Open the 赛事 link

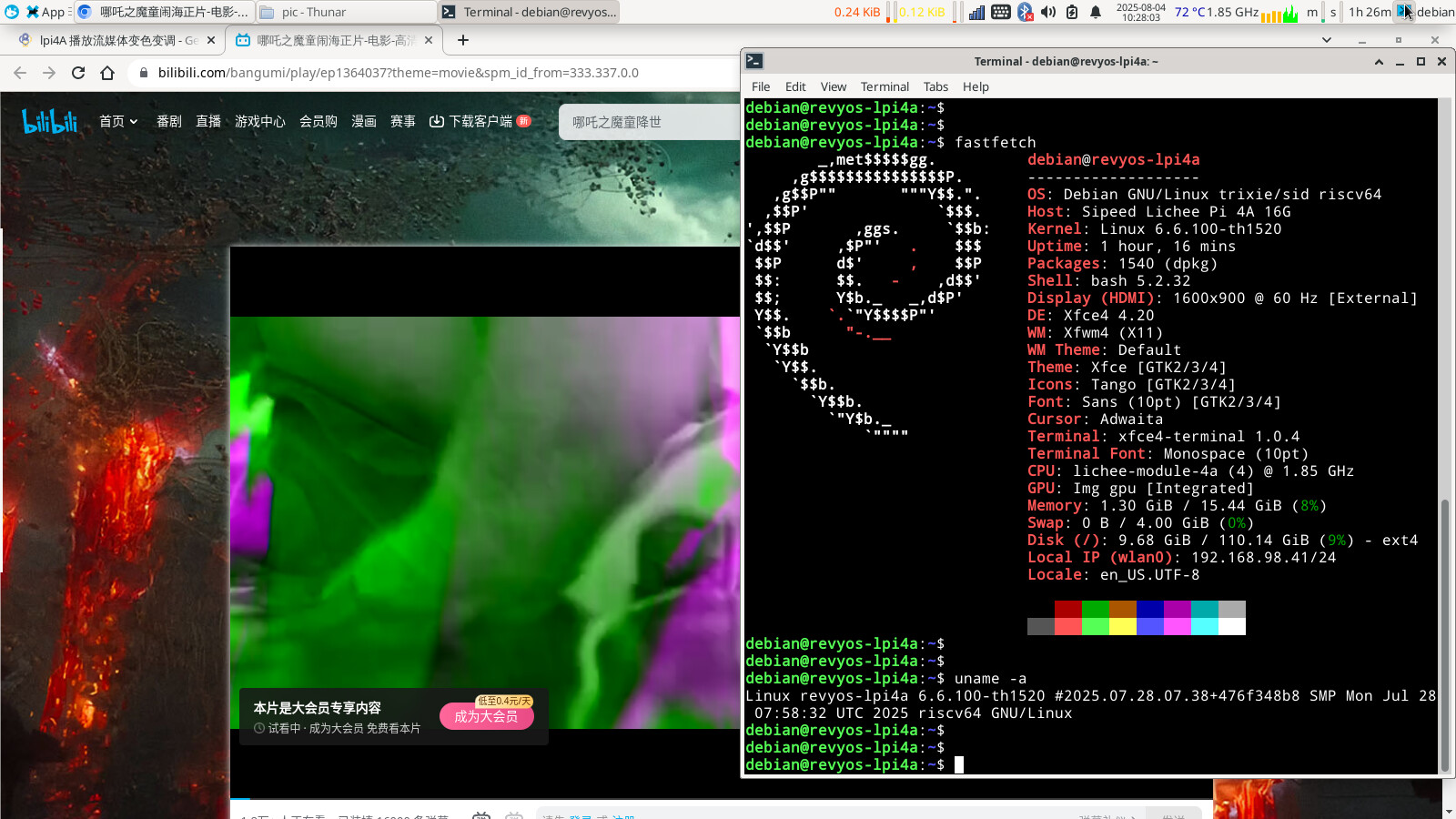pyautogui.click(x=403, y=121)
